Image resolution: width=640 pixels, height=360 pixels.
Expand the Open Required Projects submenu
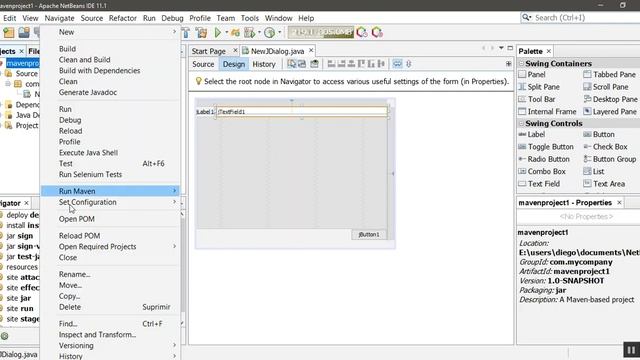tap(174, 247)
